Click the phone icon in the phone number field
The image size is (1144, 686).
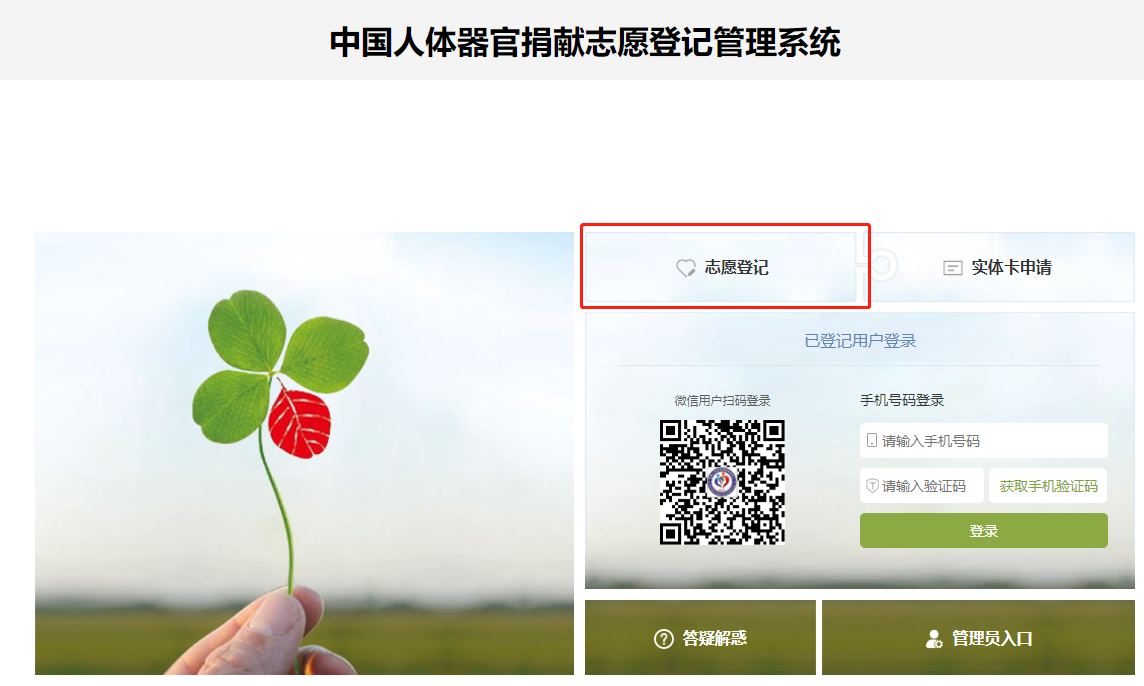(x=871, y=440)
